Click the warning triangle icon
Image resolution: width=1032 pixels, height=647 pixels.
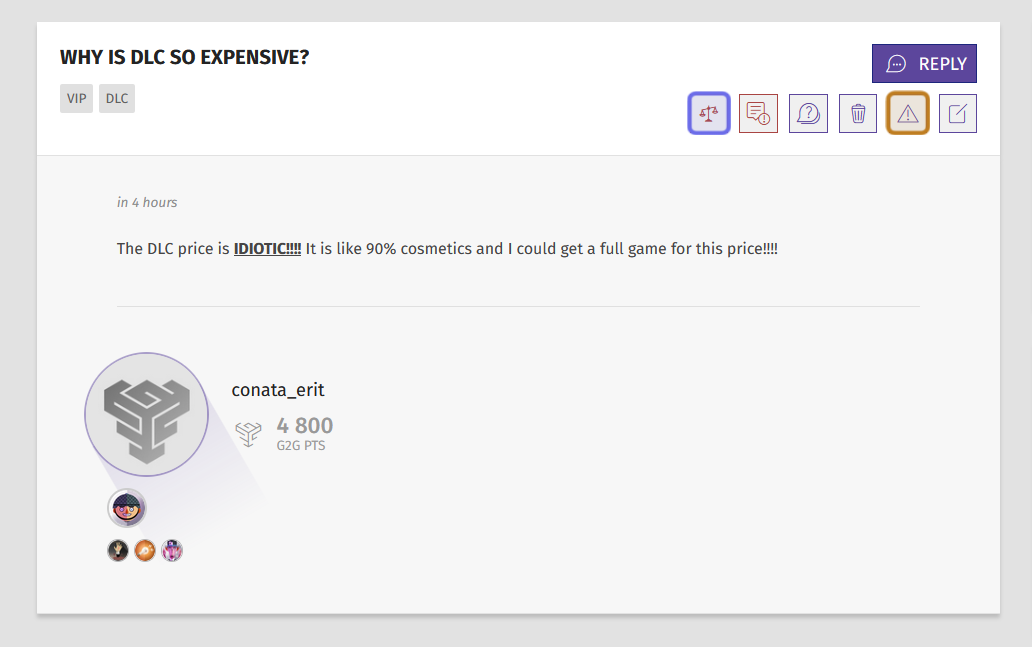[x=908, y=113]
